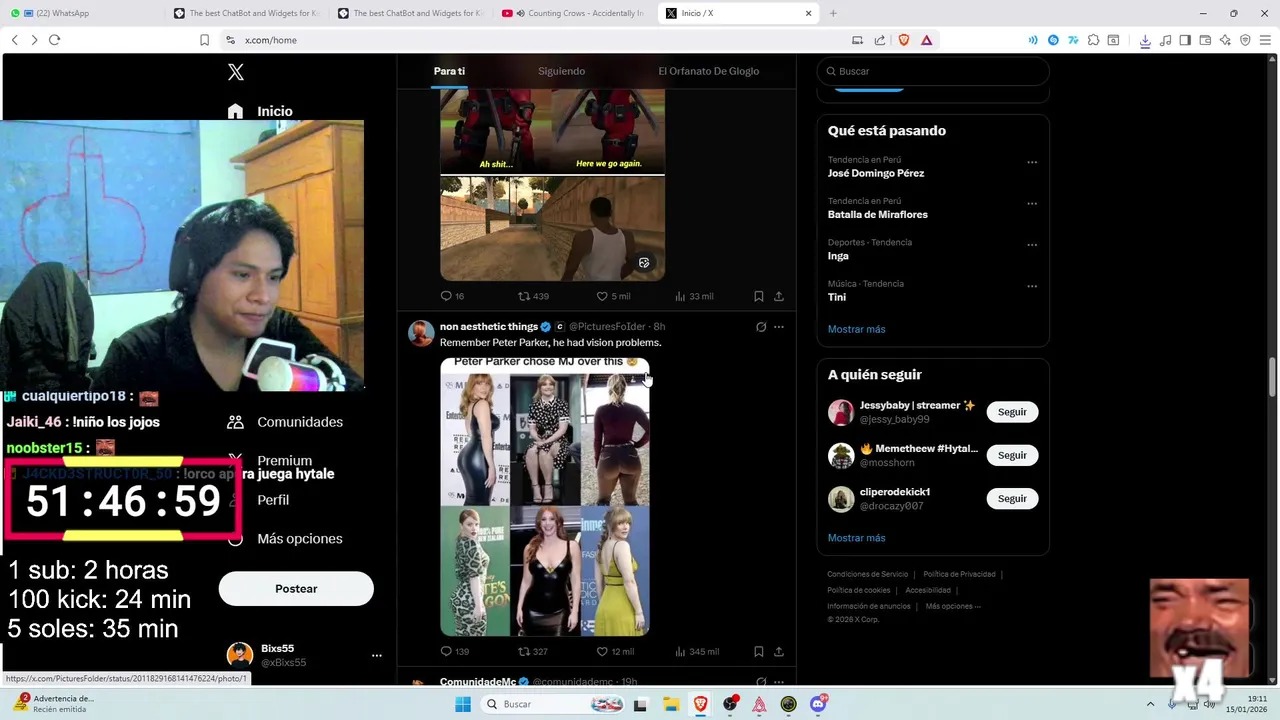Open Discord from the taskbar
Viewport: 1280px width, 720px height.
click(819, 704)
